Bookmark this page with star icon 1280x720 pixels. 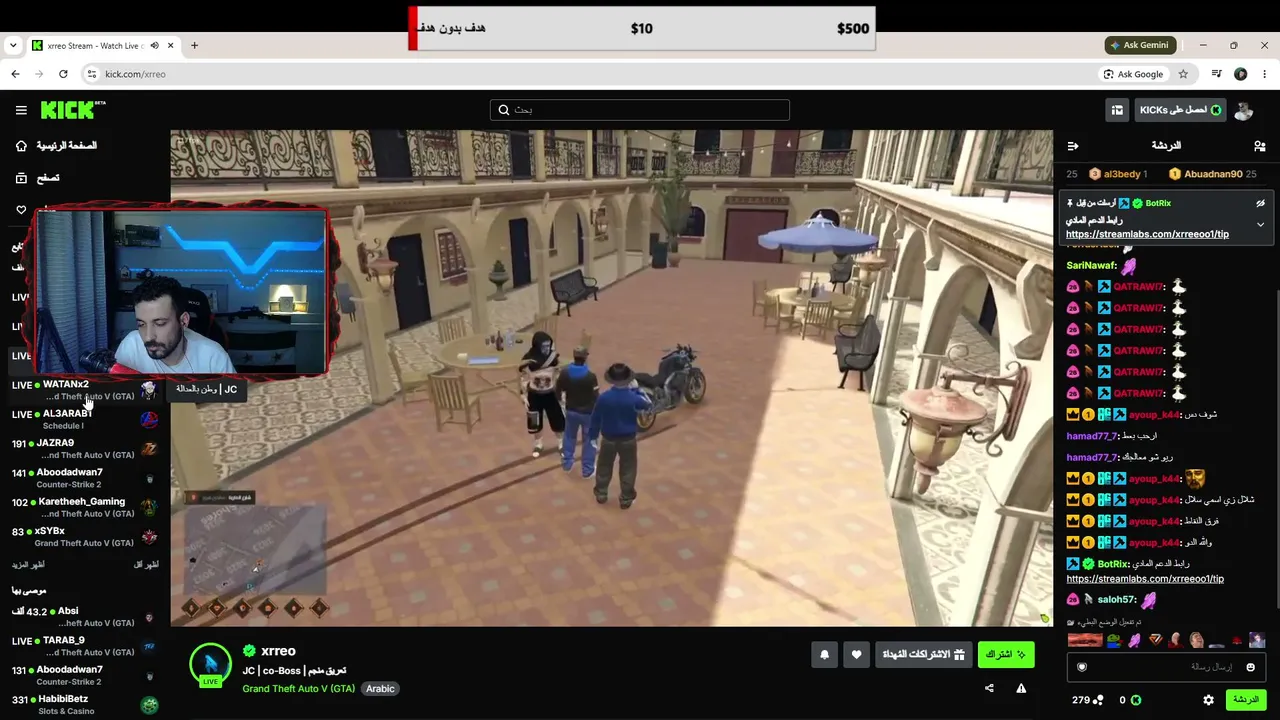tap(1183, 74)
